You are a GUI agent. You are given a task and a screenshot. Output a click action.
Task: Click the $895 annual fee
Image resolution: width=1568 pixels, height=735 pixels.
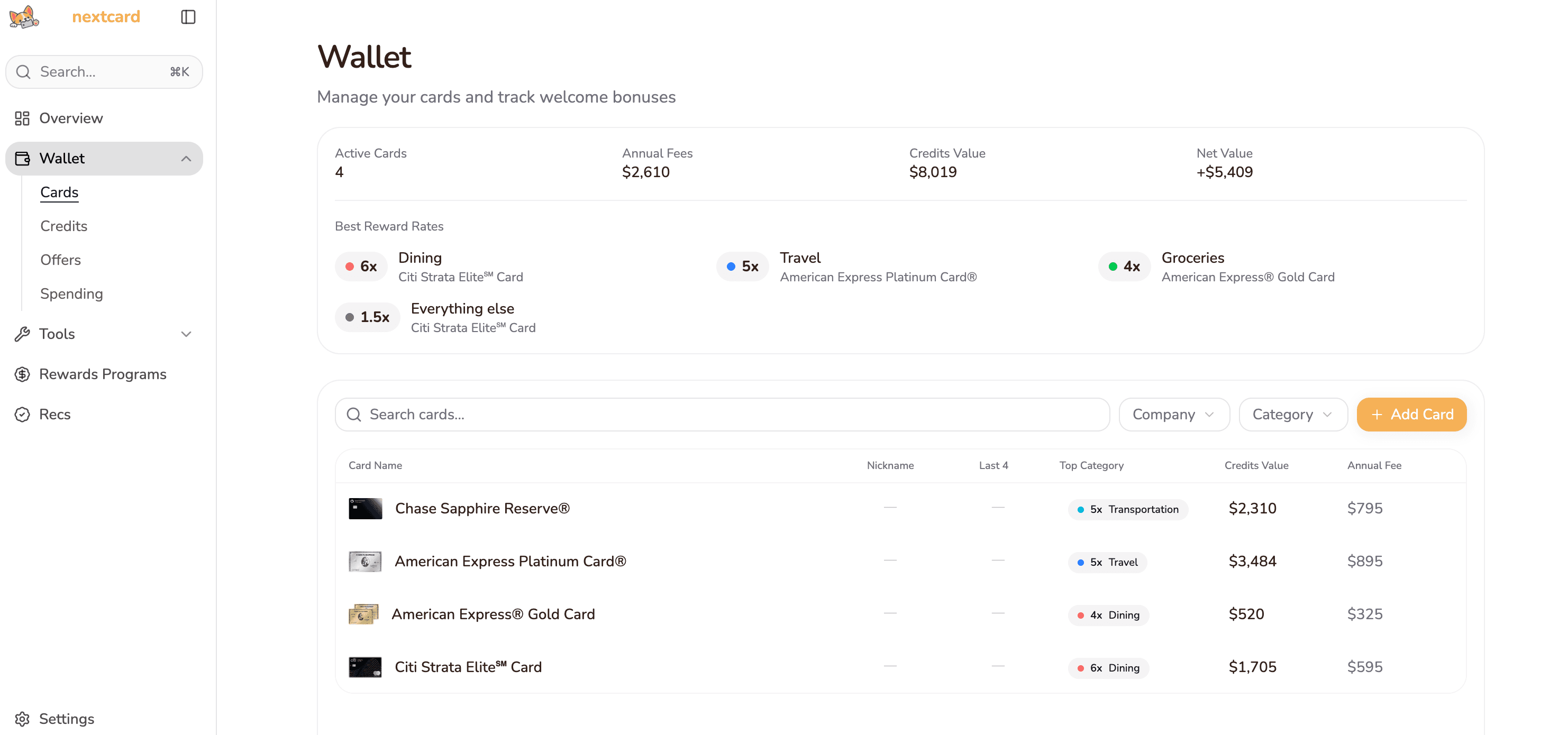(x=1365, y=562)
